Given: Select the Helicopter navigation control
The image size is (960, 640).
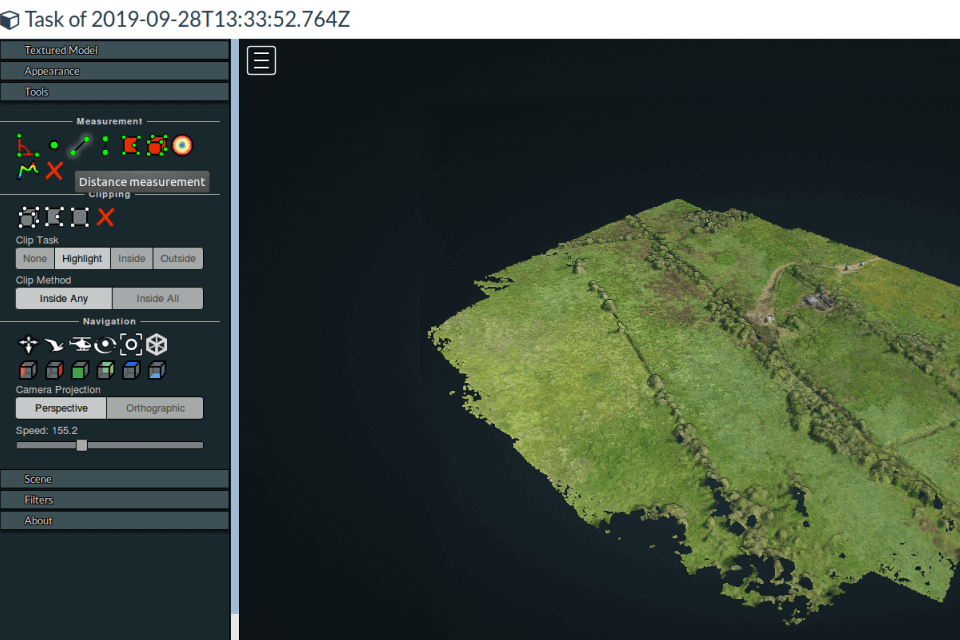Looking at the screenshot, I should (80, 344).
